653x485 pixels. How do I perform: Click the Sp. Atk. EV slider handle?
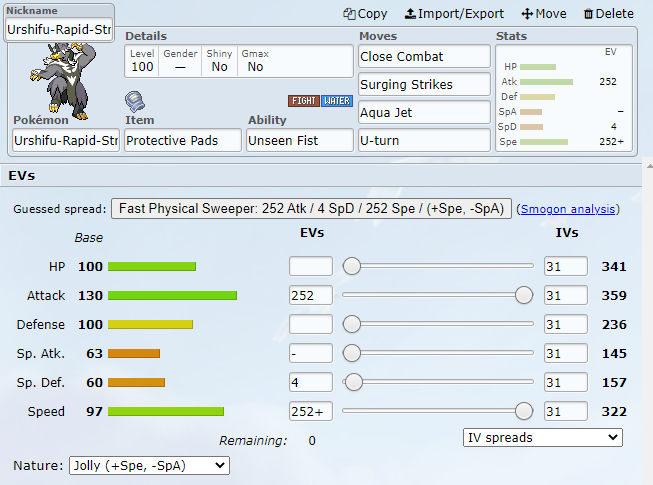pyautogui.click(x=351, y=353)
